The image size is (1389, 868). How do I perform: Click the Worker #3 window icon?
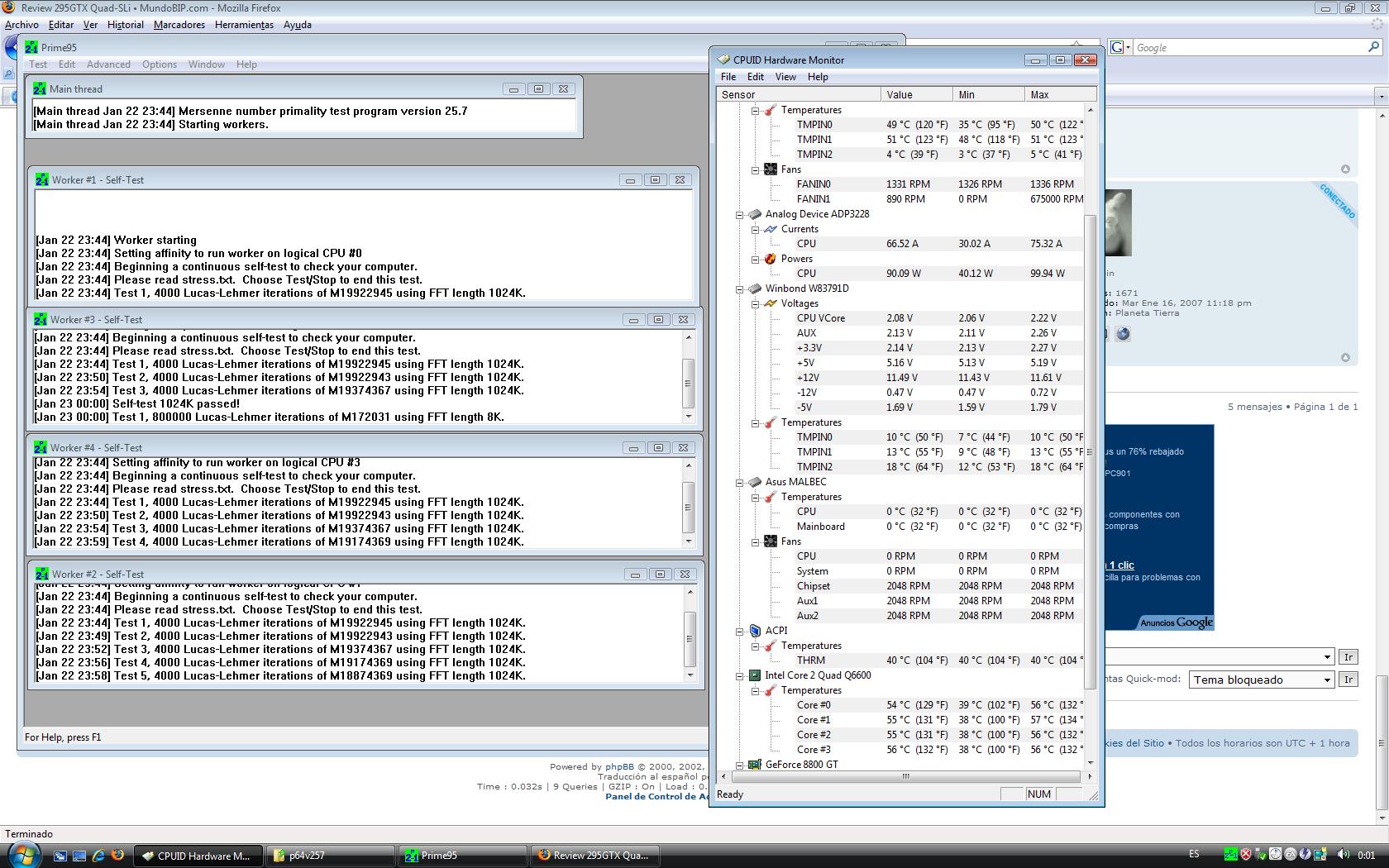41,319
